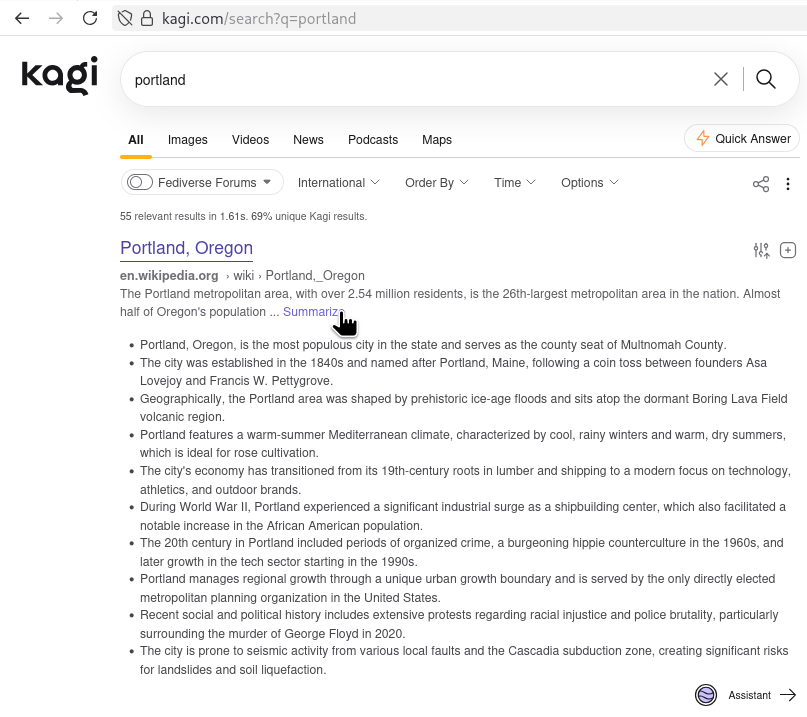The width and height of the screenshot is (807, 717).
Task: View site security via padlock icon
Action: pos(147,19)
